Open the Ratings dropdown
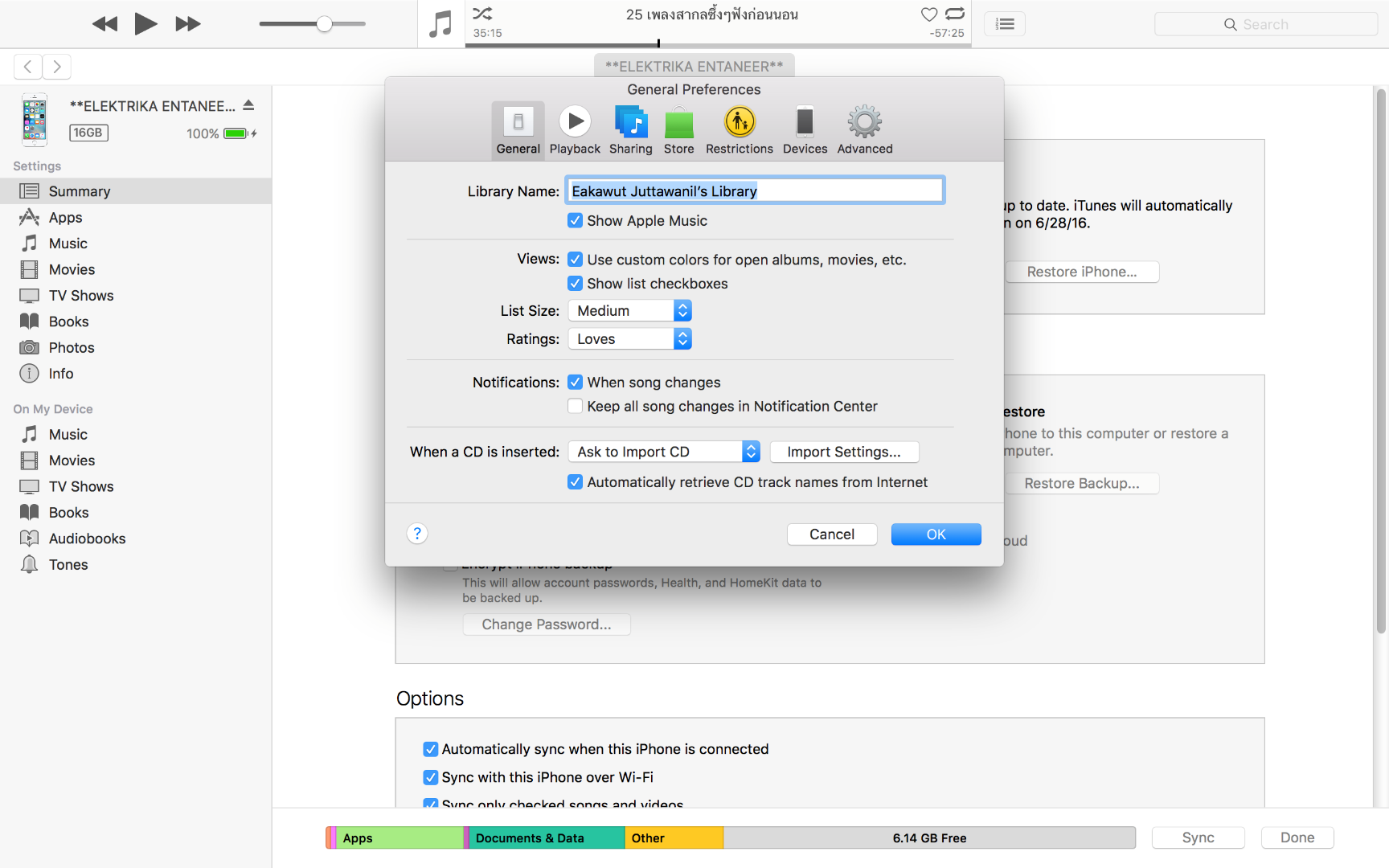The width and height of the screenshot is (1389, 868). (629, 339)
